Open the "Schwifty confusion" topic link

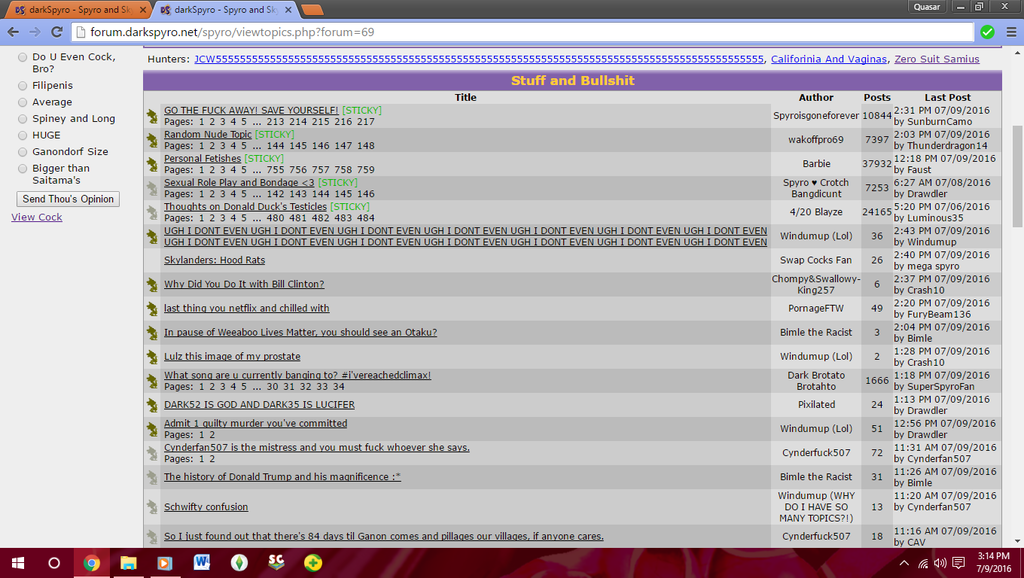point(206,507)
